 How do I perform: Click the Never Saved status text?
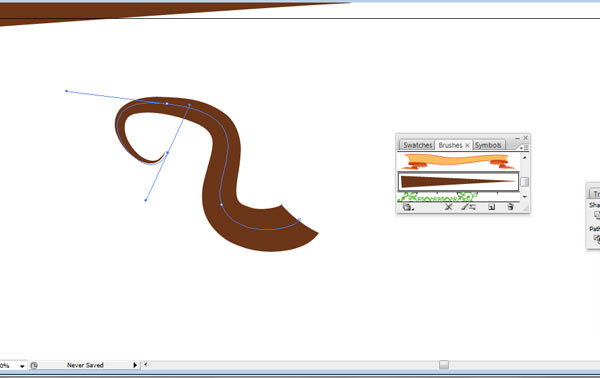point(85,365)
